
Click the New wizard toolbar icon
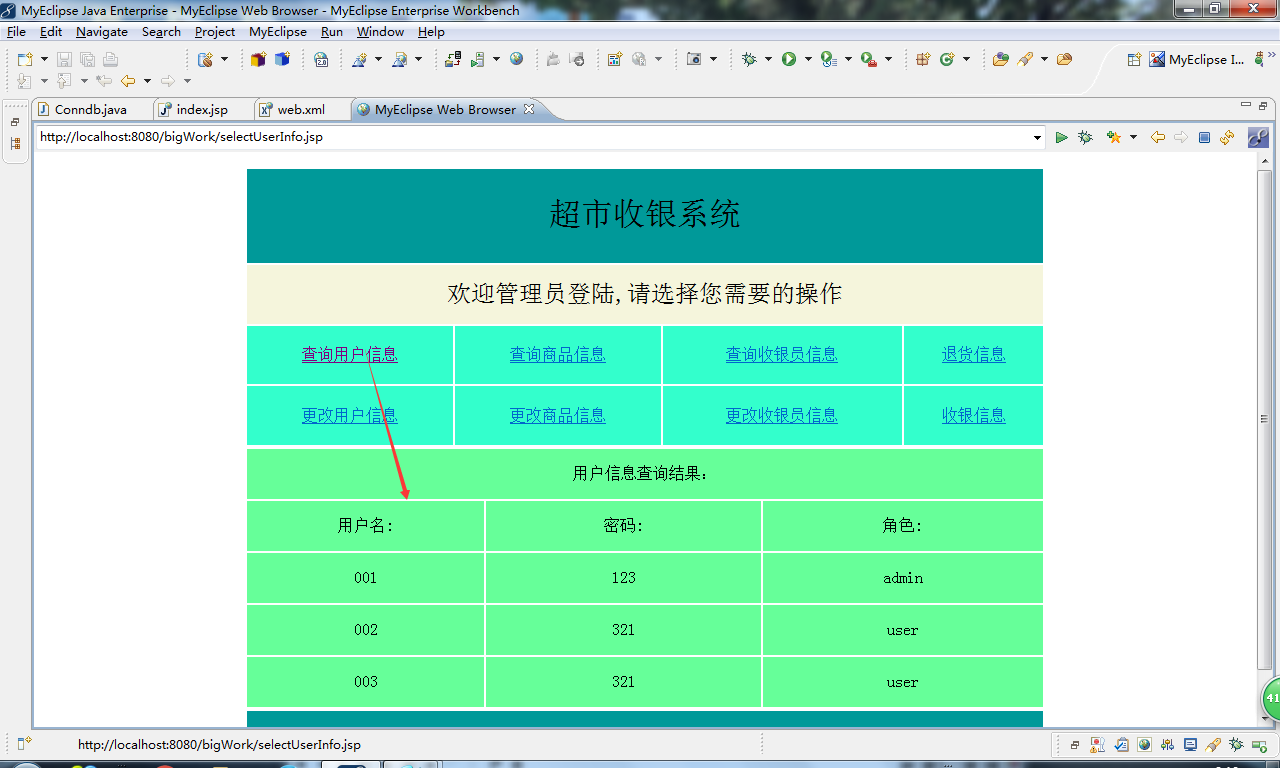click(26, 60)
